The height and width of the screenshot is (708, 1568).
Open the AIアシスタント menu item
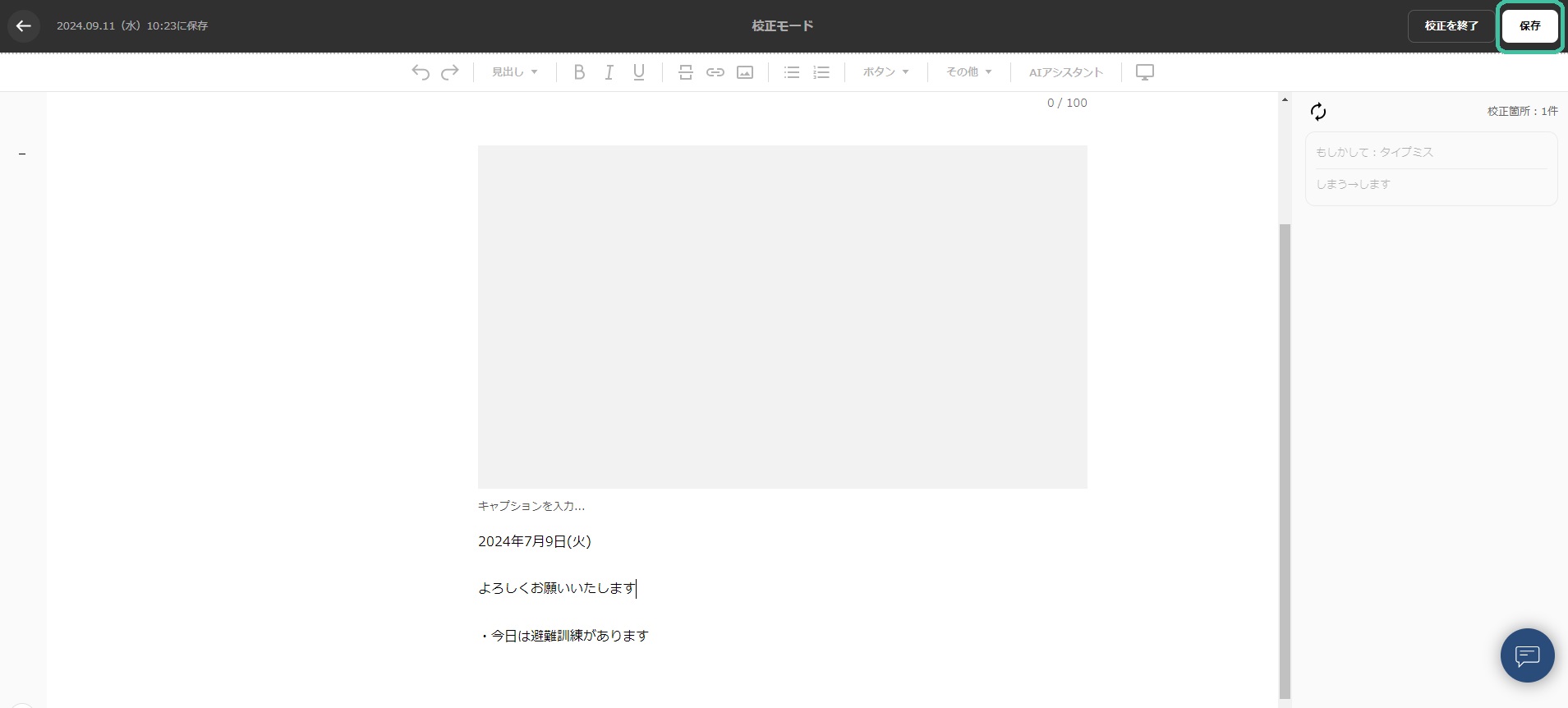click(1065, 72)
